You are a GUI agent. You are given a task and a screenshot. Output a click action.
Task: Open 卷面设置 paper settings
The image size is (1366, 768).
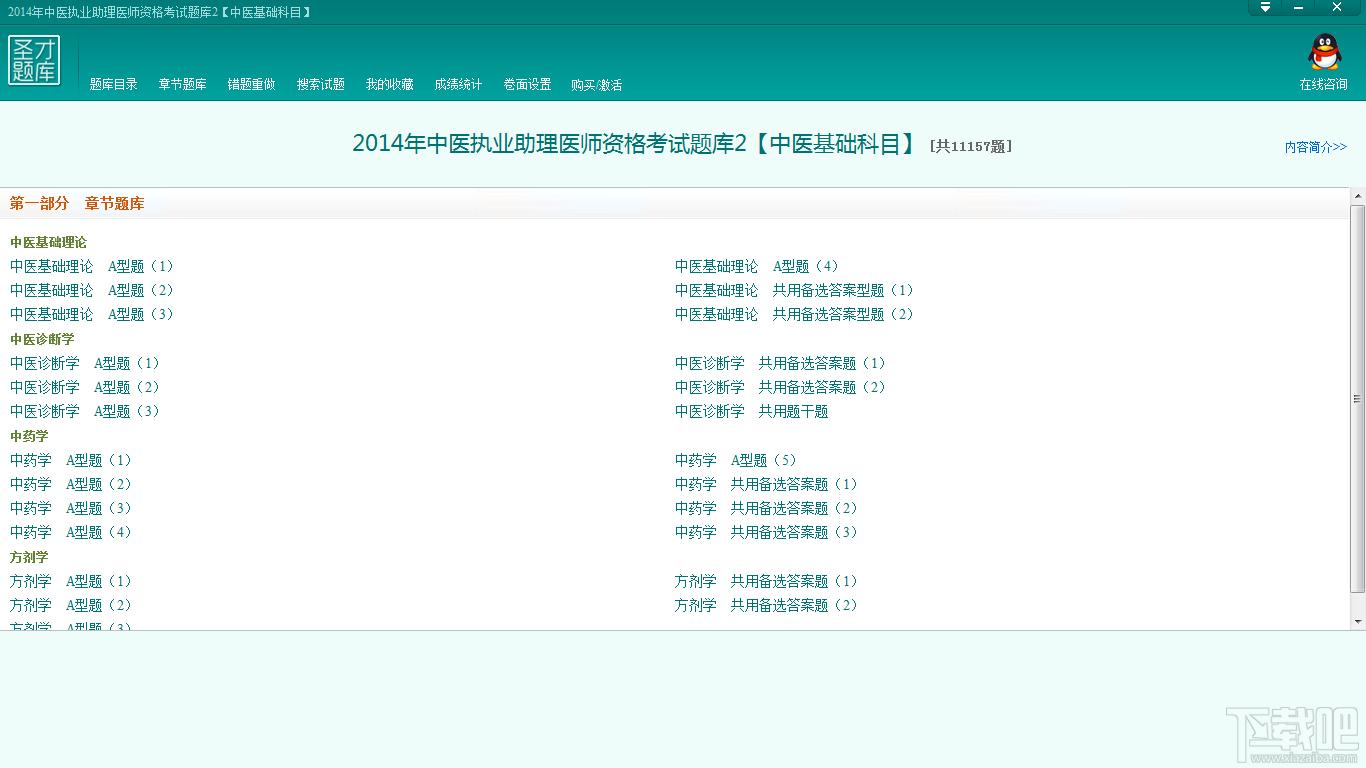pyautogui.click(x=527, y=85)
